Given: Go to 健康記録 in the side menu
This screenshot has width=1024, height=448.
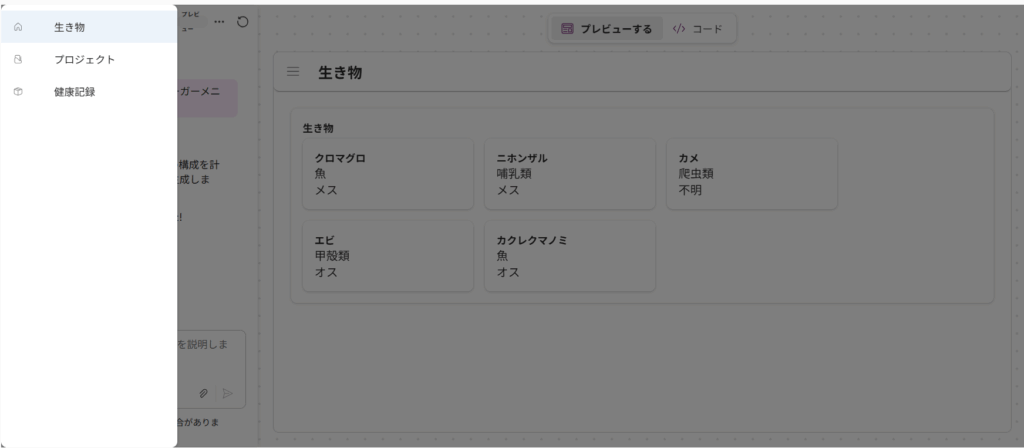Looking at the screenshot, I should pos(76,92).
